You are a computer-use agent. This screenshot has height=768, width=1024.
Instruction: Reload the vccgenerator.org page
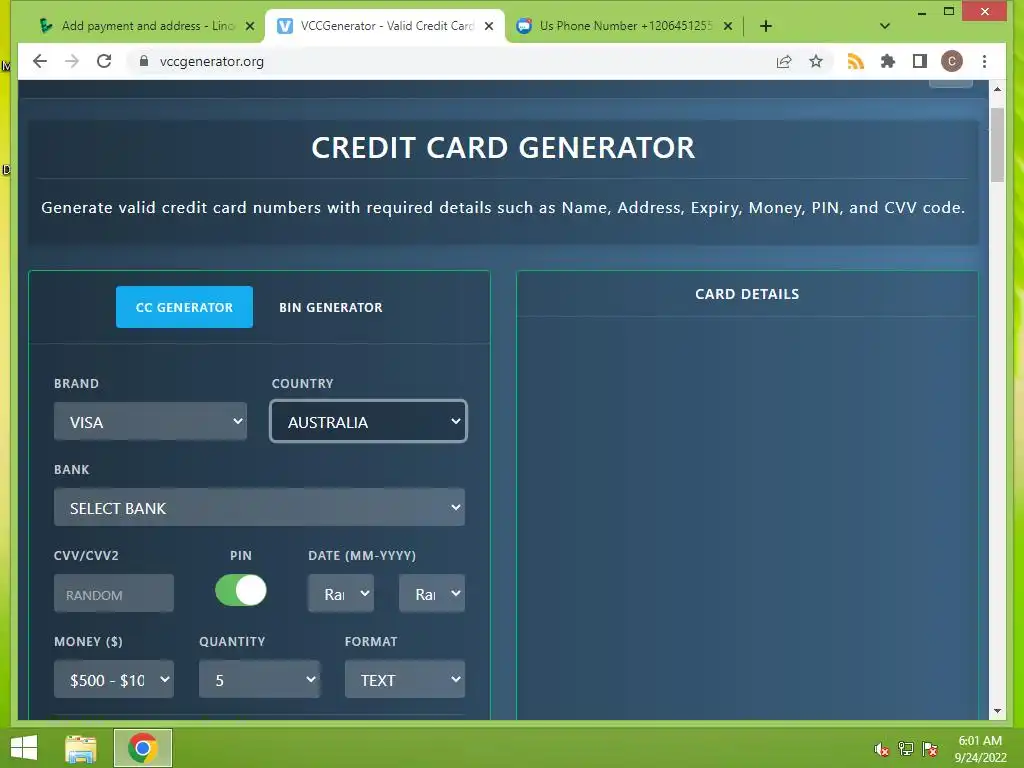pos(104,61)
